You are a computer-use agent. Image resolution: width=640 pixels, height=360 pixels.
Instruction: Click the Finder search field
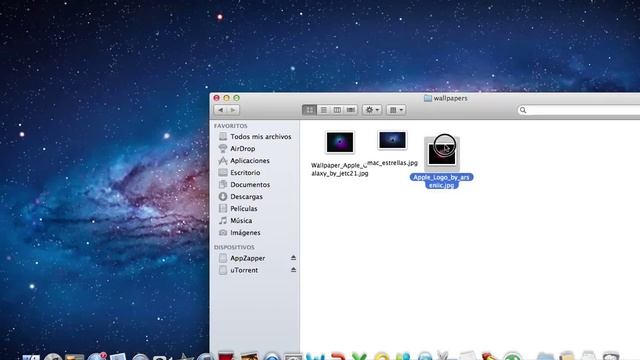(x=579, y=110)
